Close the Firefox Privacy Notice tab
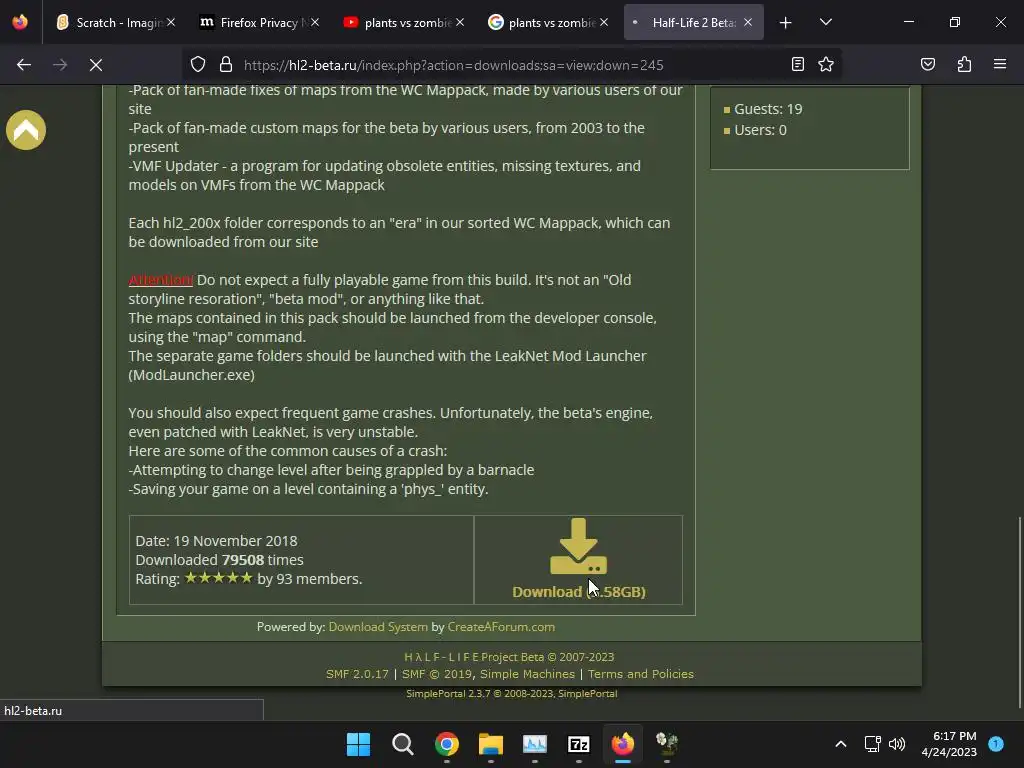The width and height of the screenshot is (1024, 768). point(315,22)
